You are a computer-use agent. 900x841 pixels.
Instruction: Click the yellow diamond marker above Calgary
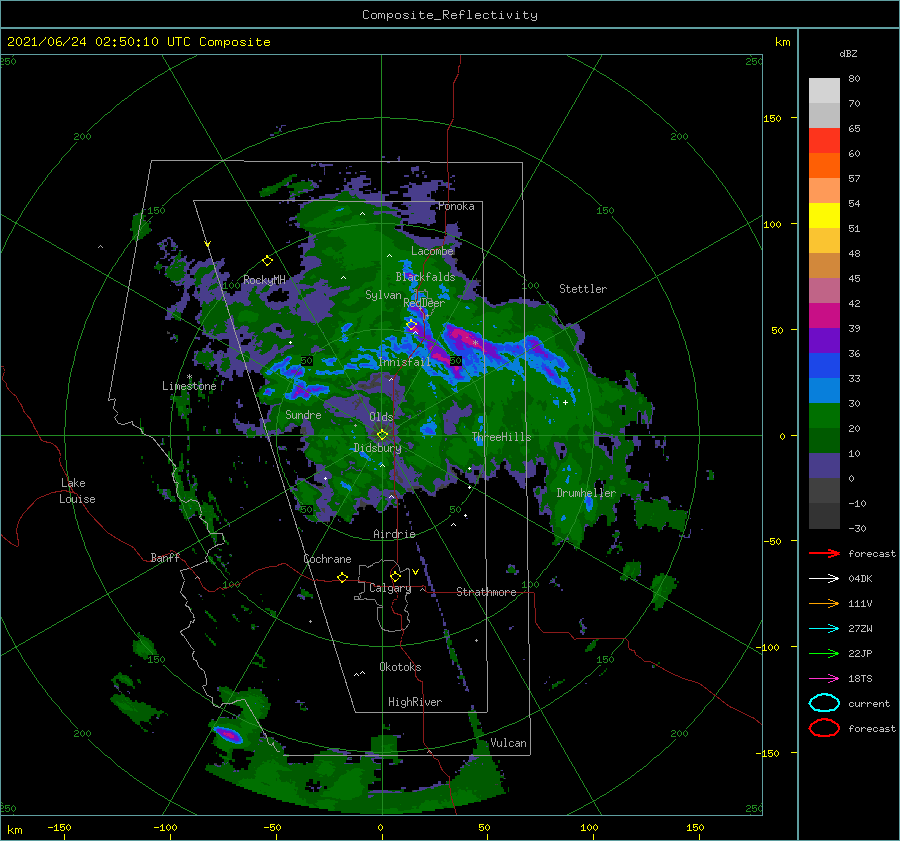tap(395, 576)
